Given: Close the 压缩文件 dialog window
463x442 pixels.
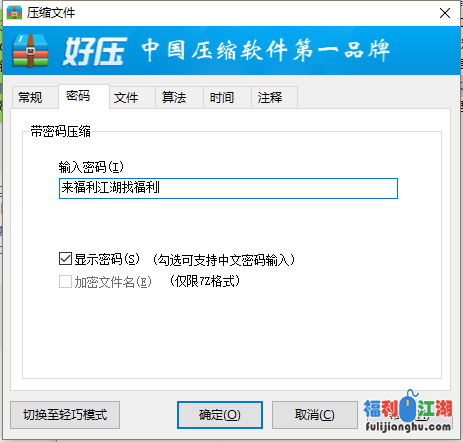Looking at the screenshot, I should tap(445, 13).
